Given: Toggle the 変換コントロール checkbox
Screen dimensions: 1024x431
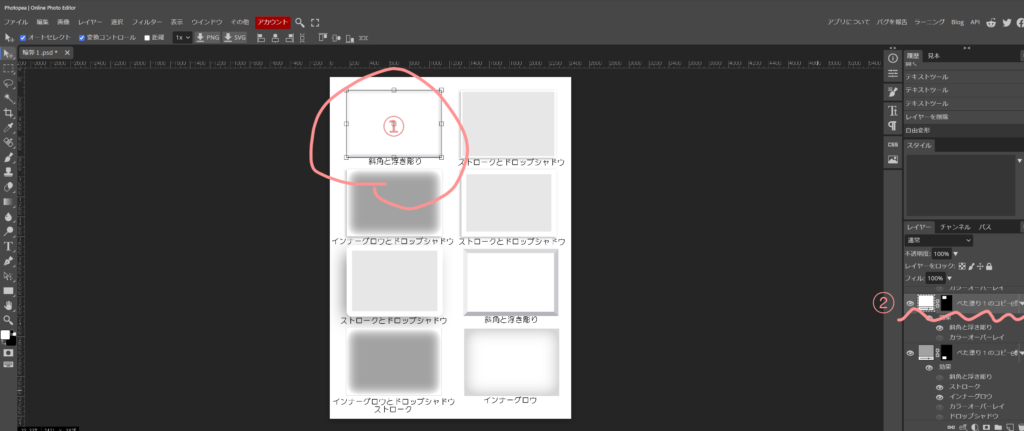Looking at the screenshot, I should tap(80, 38).
